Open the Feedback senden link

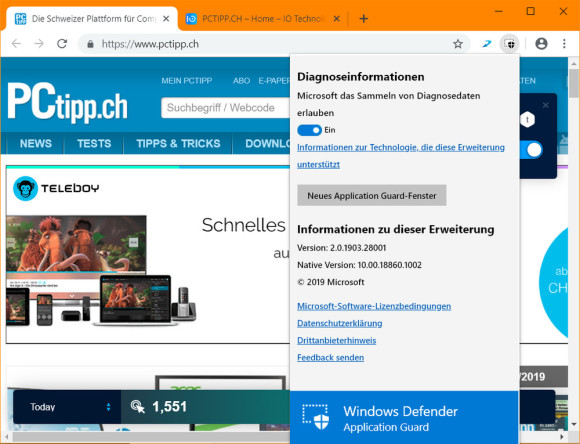point(330,357)
